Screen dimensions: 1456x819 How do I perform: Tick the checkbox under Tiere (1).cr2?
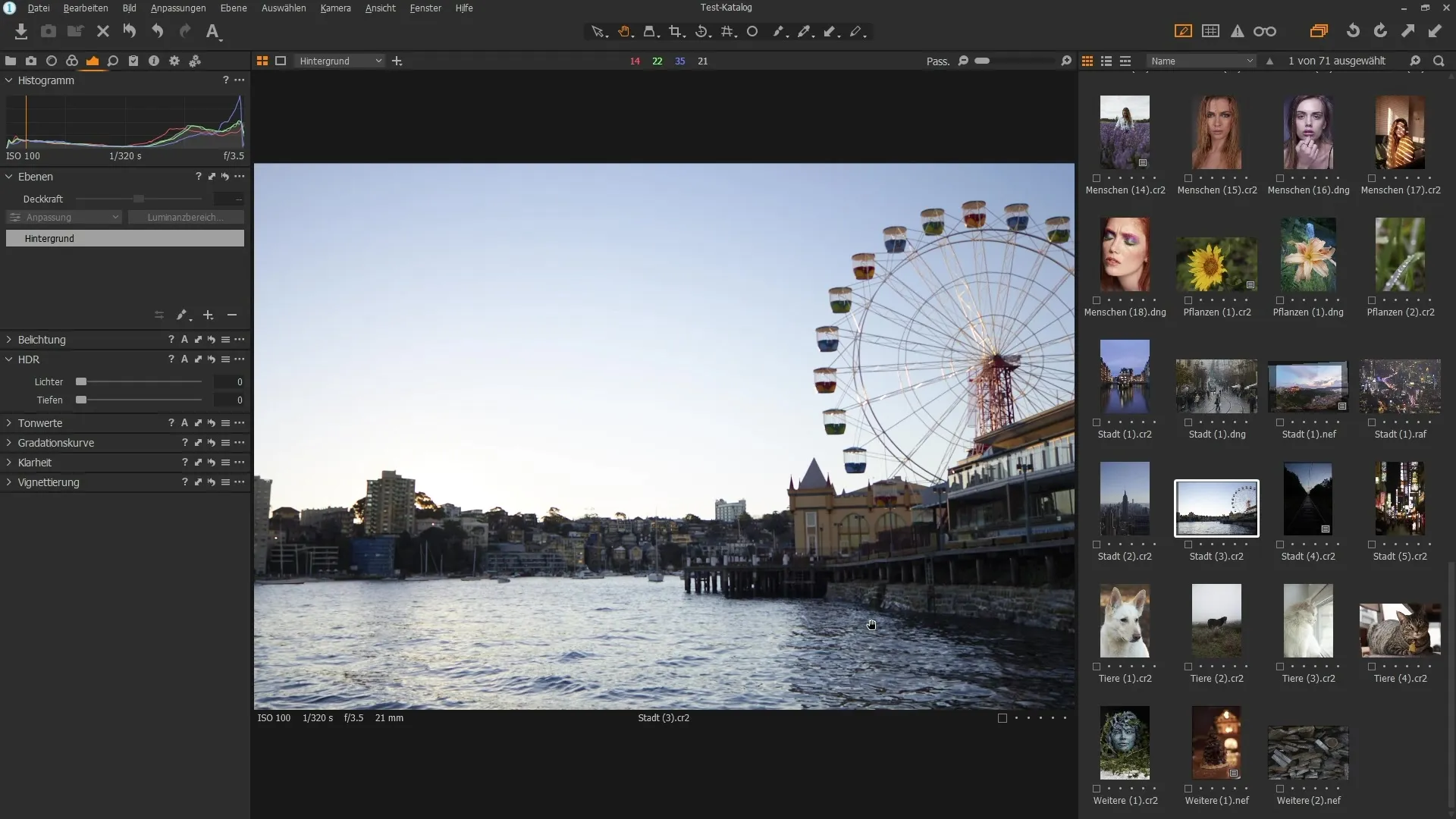click(1097, 667)
